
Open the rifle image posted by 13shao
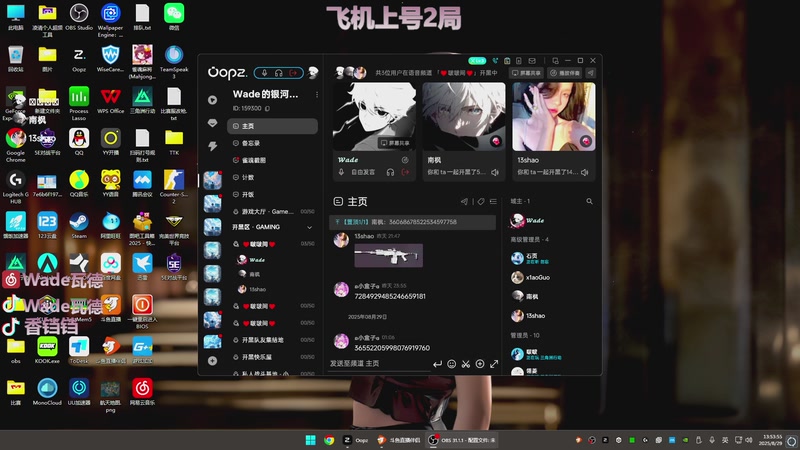388,255
